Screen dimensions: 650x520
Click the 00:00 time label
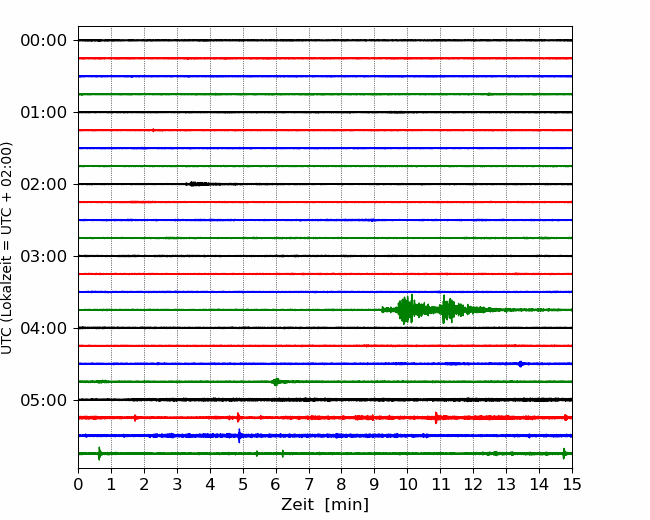44,41
